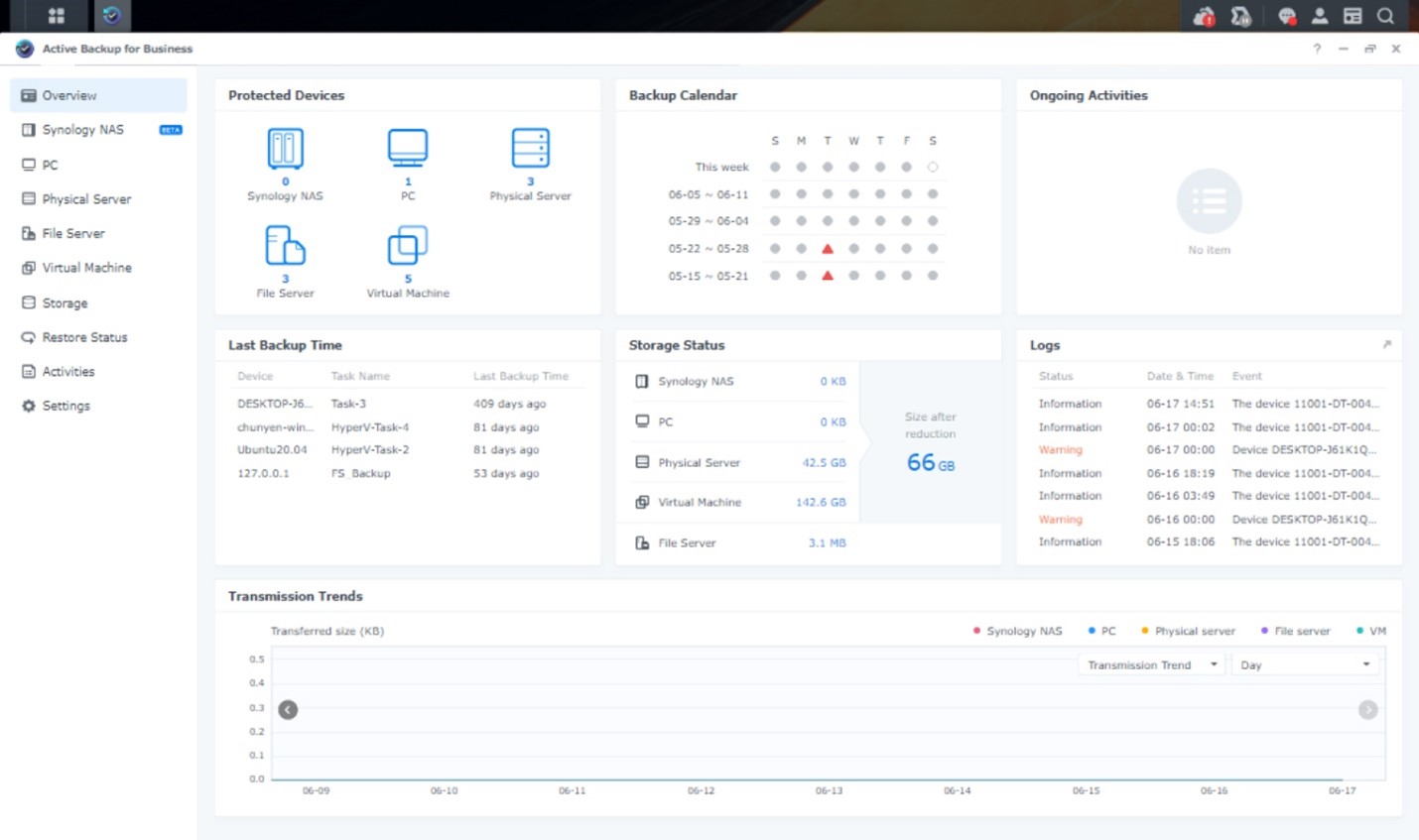Open the DSM main menu grid icon
Screen dimensions: 1419x840
(57, 15)
